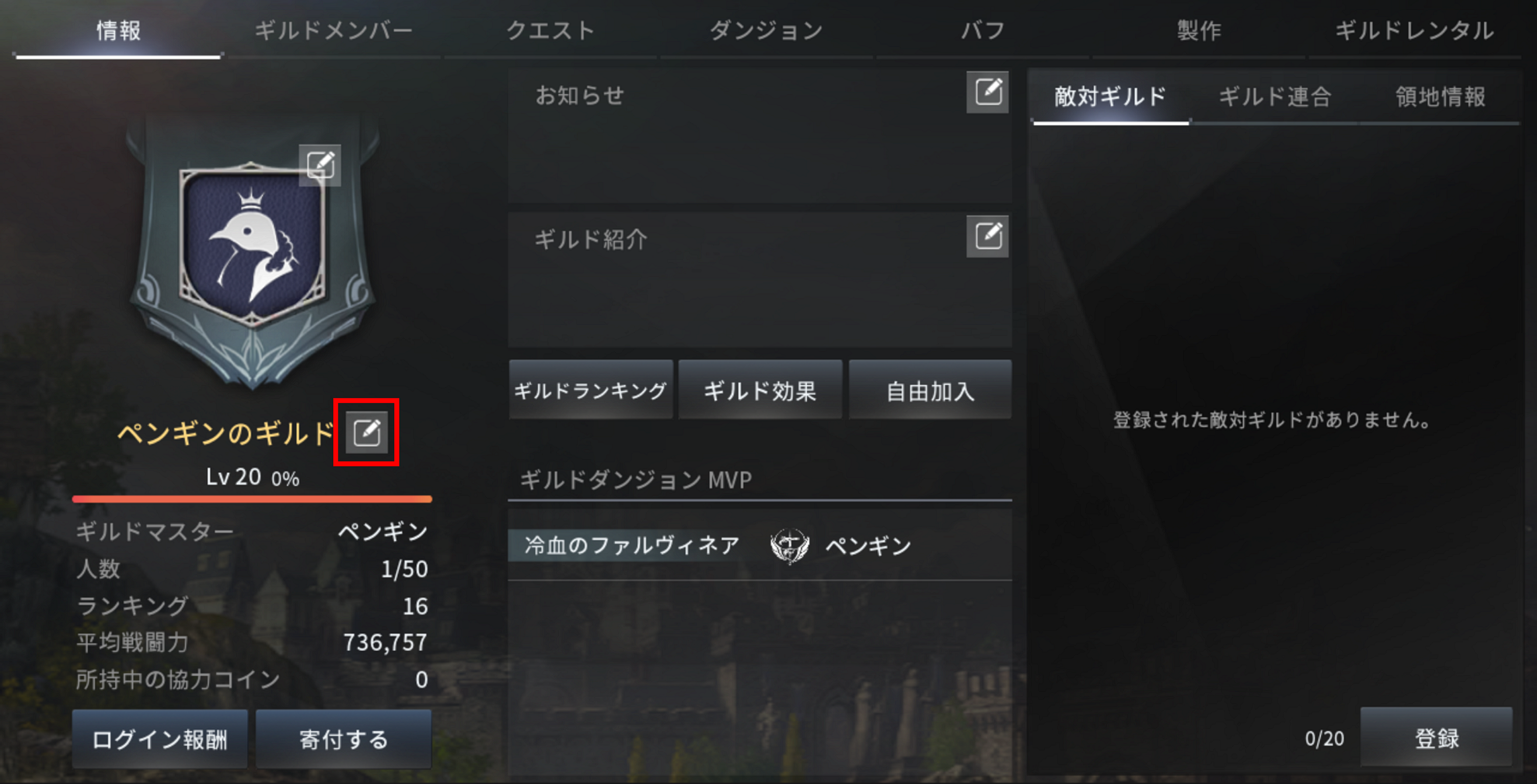Click the ギルド紹介 edit pencil icon
This screenshot has width=1537, height=784.
coord(988,236)
